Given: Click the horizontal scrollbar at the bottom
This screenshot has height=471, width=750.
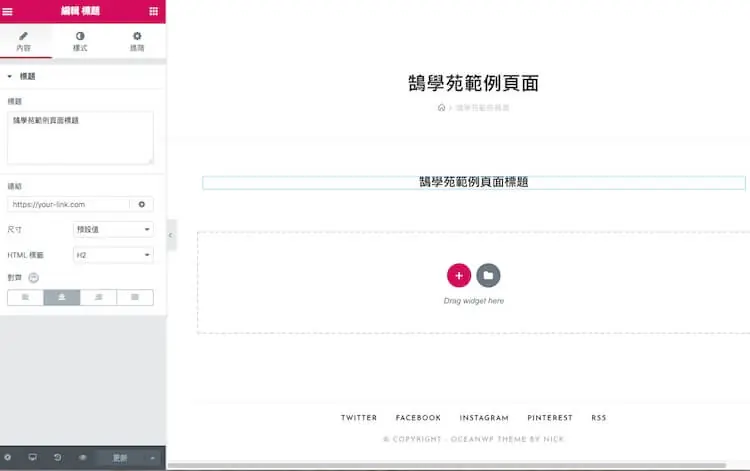Looking at the screenshot, I should pos(447,465).
